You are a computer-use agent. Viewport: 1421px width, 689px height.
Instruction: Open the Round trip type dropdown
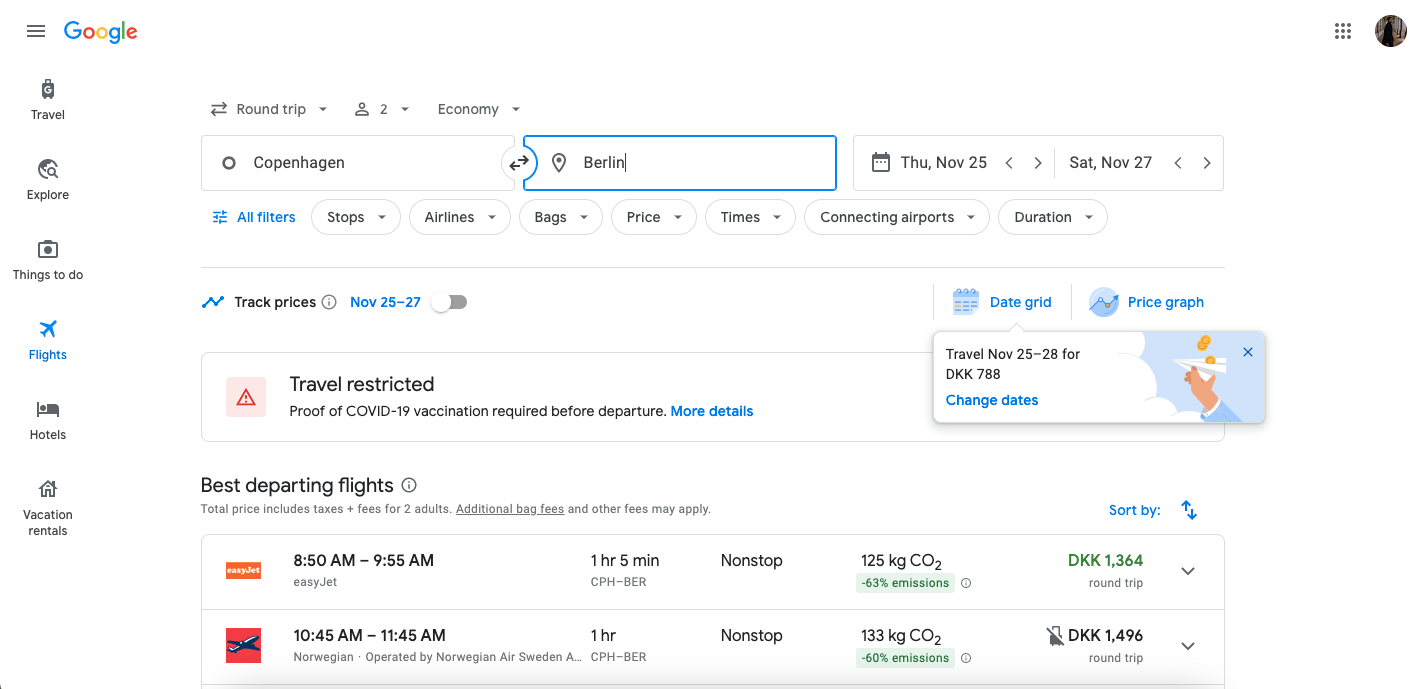pos(269,109)
